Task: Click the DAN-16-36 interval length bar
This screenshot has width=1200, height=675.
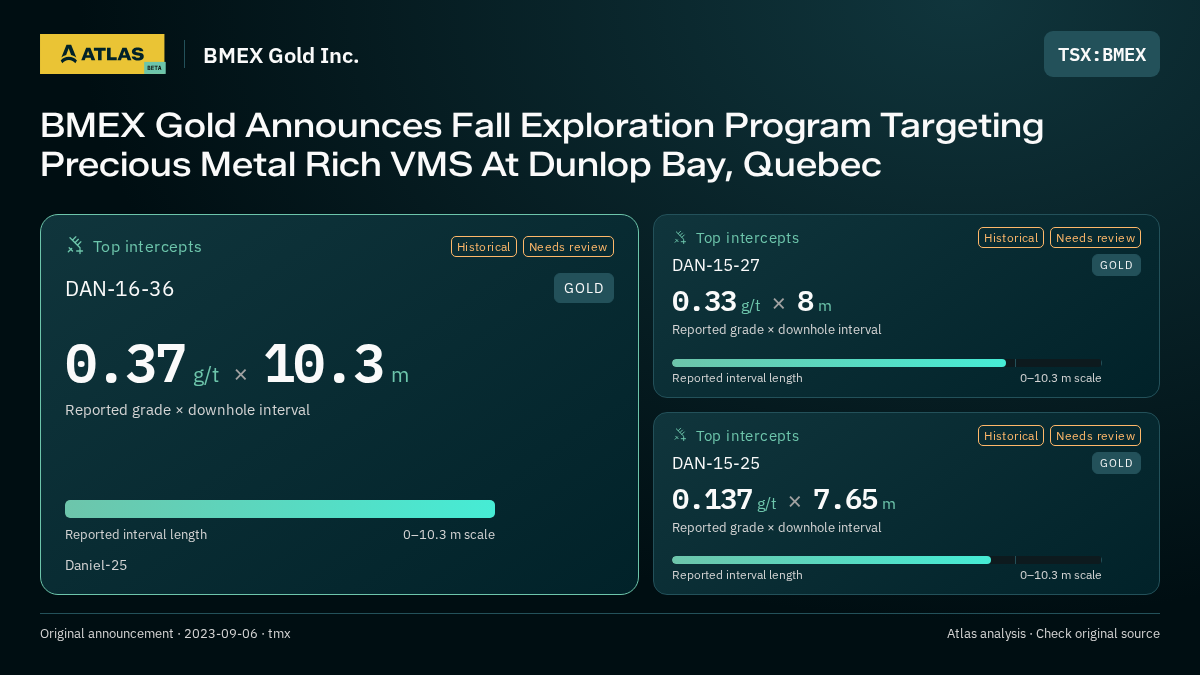Action: pos(280,509)
